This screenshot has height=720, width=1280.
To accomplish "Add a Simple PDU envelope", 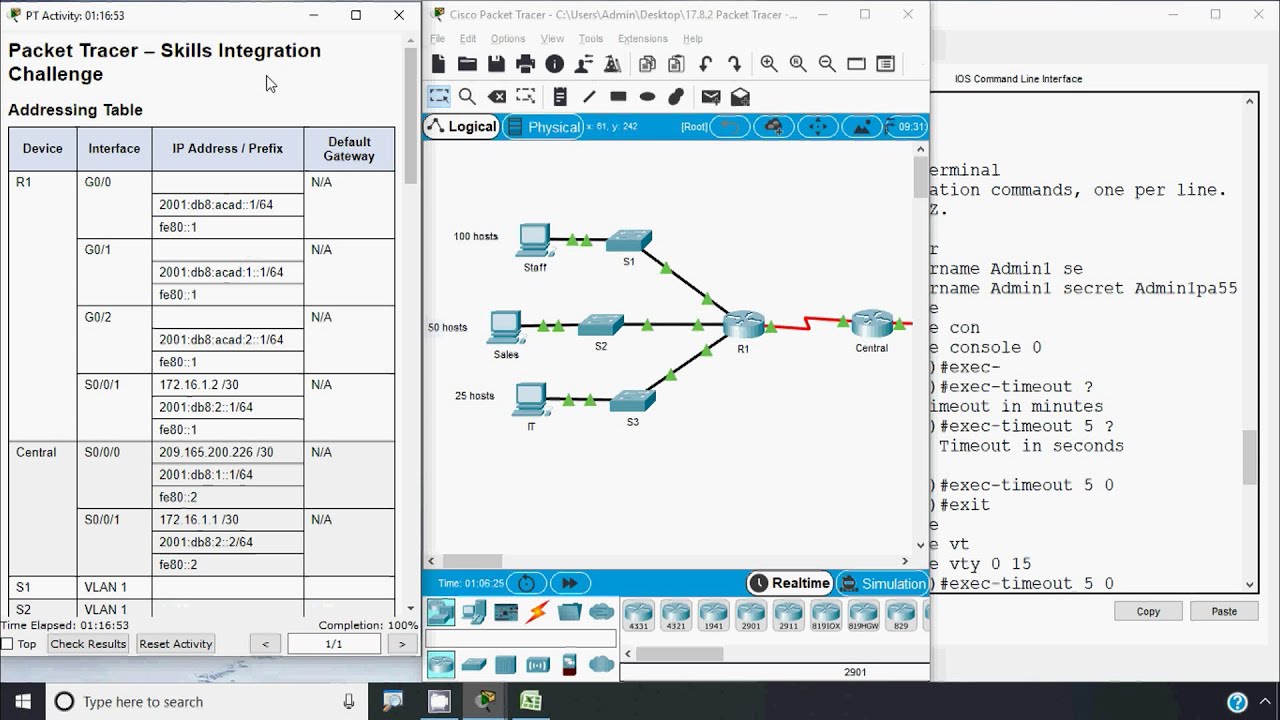I will pos(711,97).
